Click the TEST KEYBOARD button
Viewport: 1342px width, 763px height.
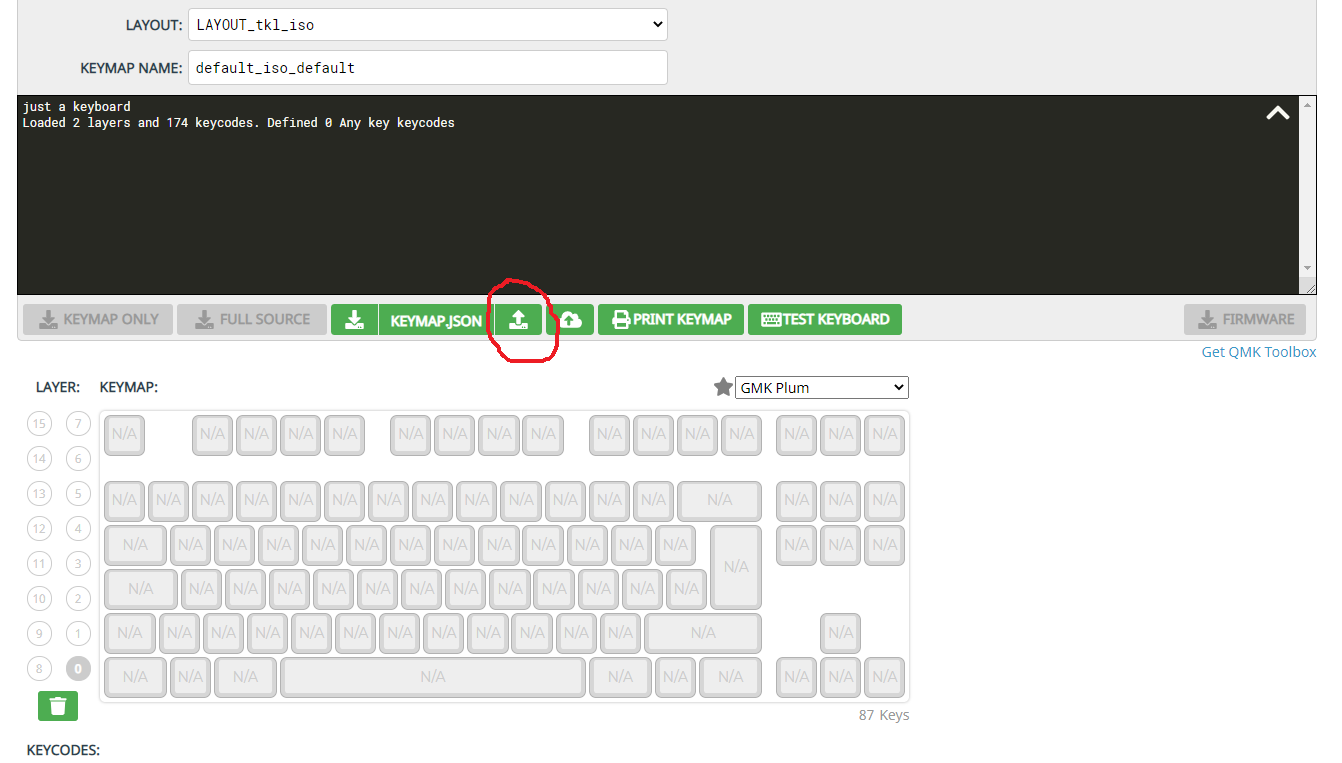coord(825,320)
